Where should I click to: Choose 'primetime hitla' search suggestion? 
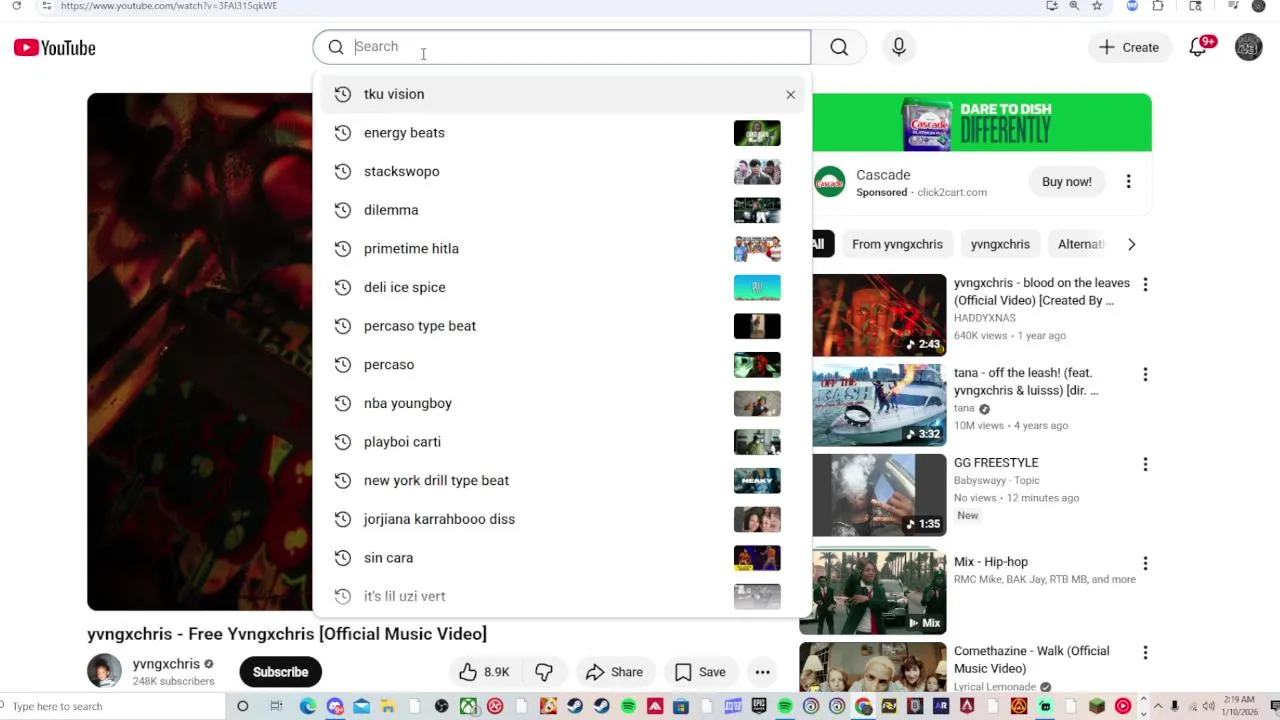[x=561, y=249]
